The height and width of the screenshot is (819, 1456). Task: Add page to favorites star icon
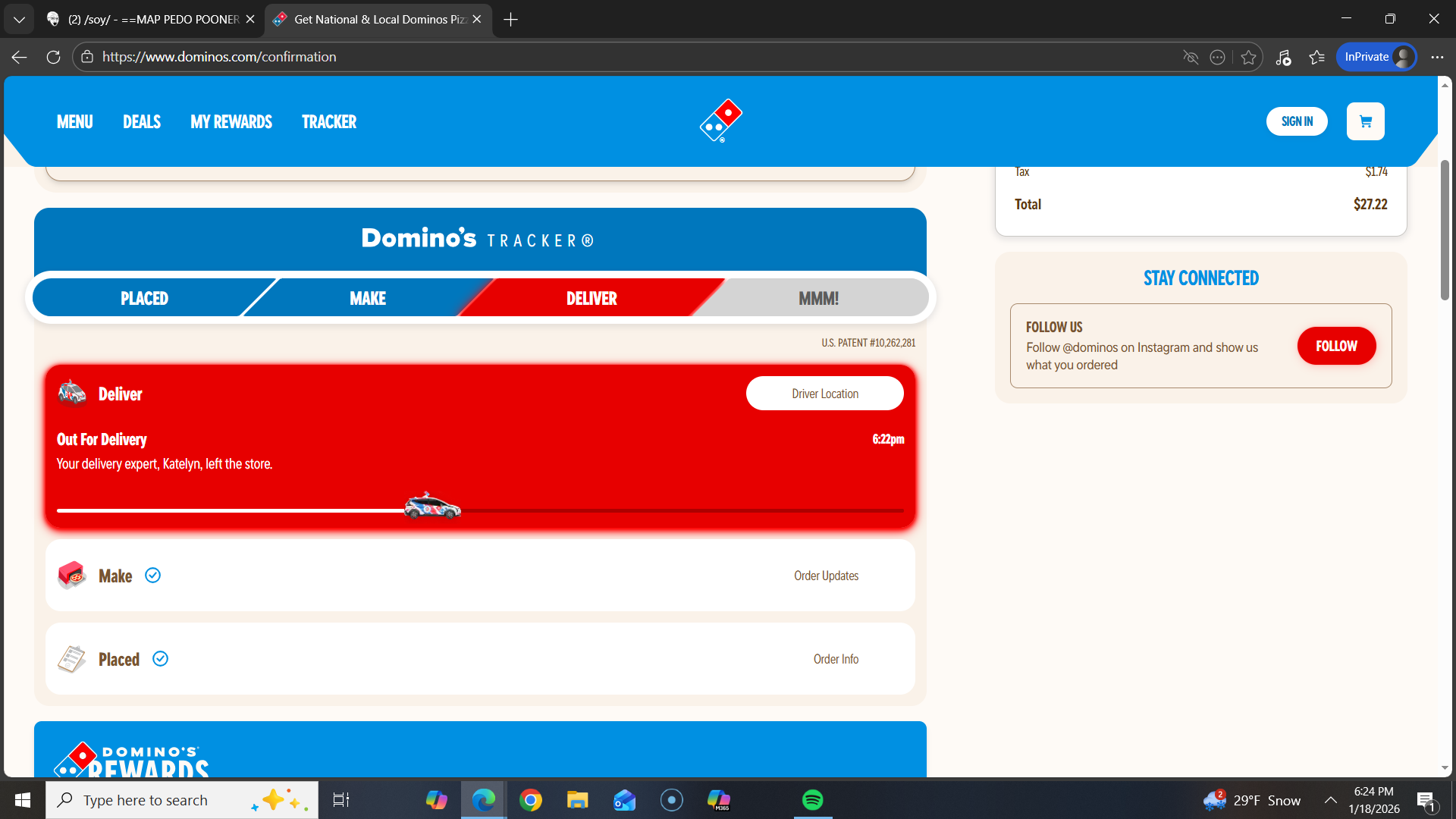(1248, 57)
